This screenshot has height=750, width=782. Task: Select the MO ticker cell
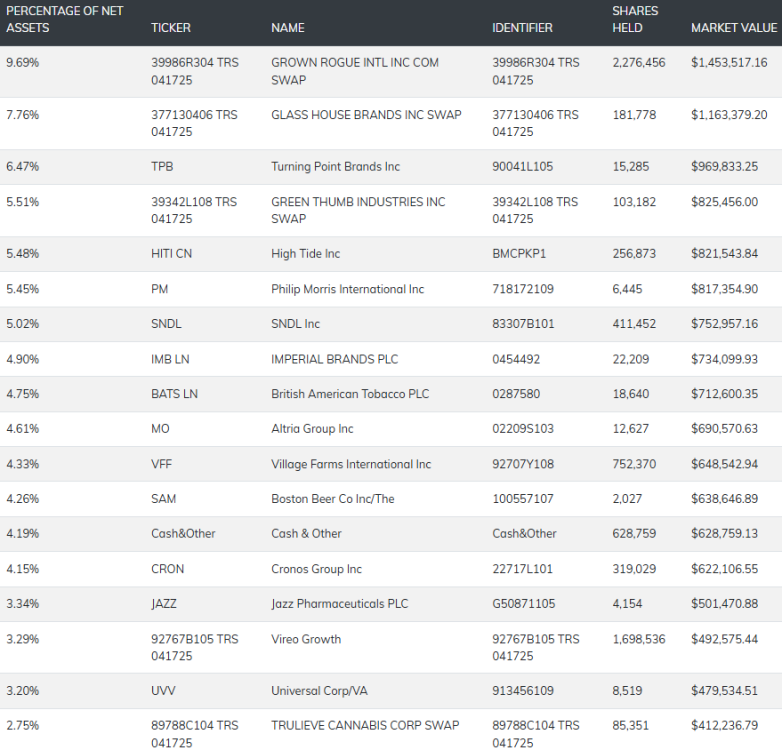pyautogui.click(x=160, y=429)
